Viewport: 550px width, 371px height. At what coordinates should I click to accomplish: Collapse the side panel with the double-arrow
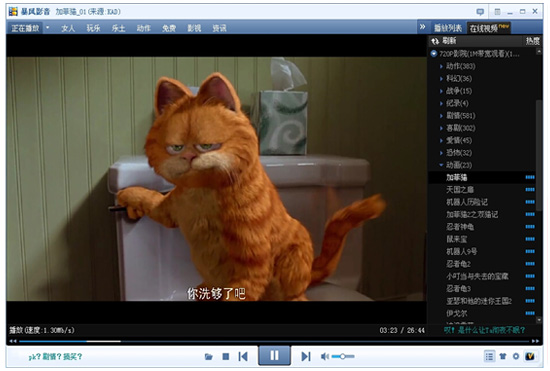tap(423, 27)
